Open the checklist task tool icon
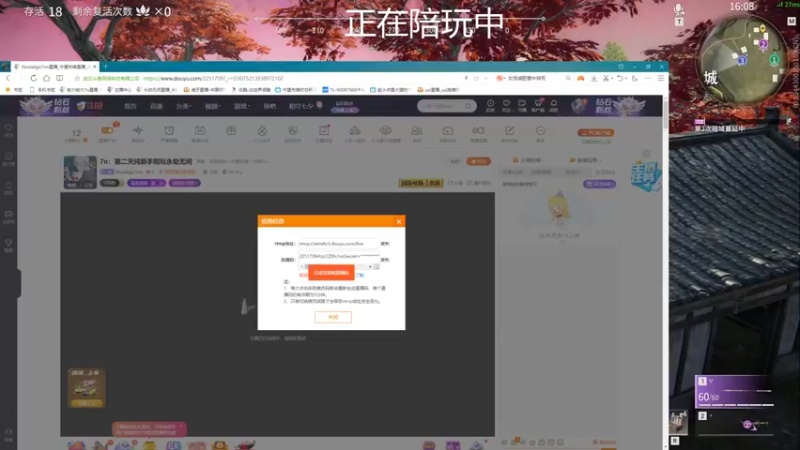 point(324,131)
